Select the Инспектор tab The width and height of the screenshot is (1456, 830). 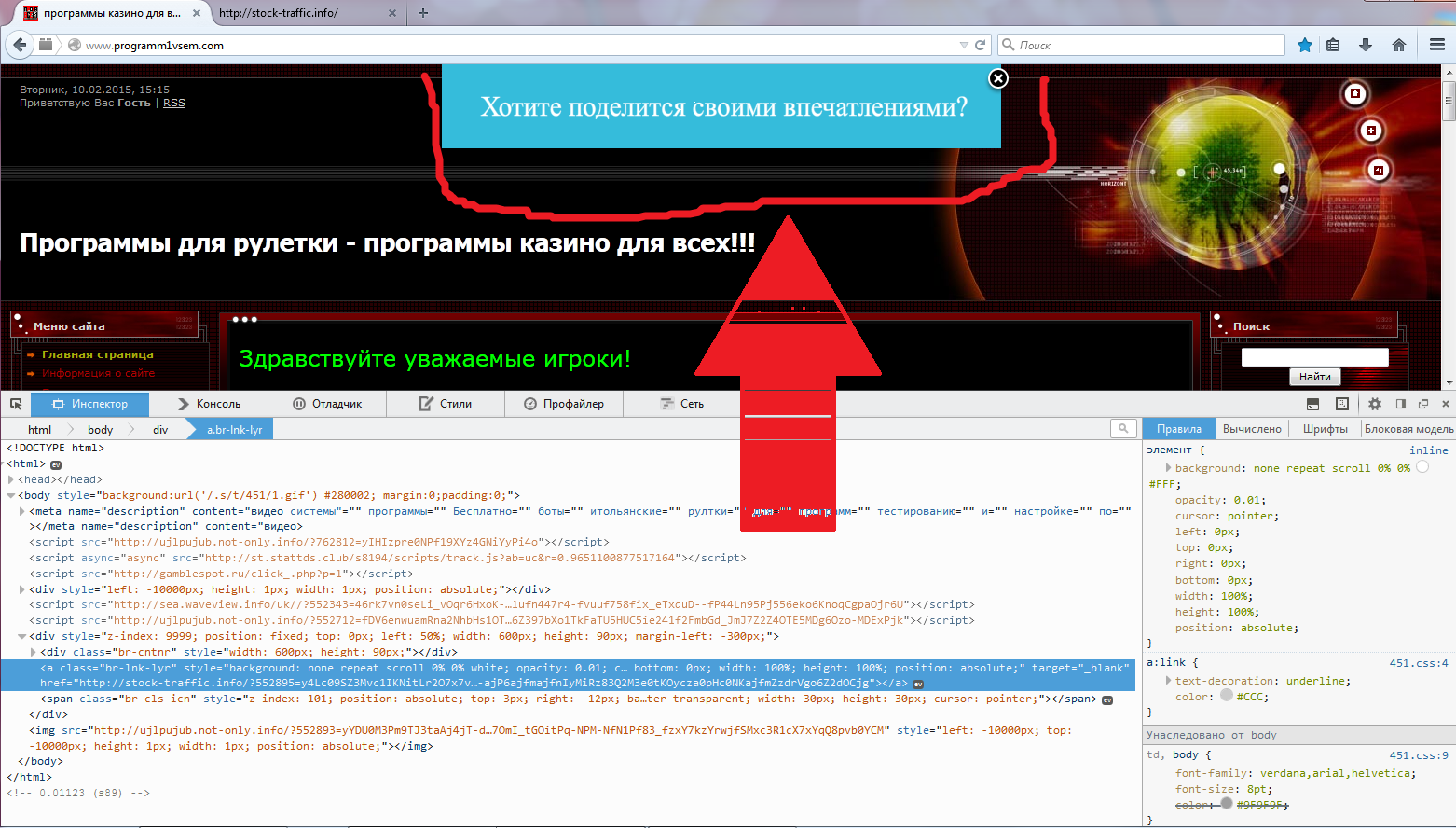point(90,404)
